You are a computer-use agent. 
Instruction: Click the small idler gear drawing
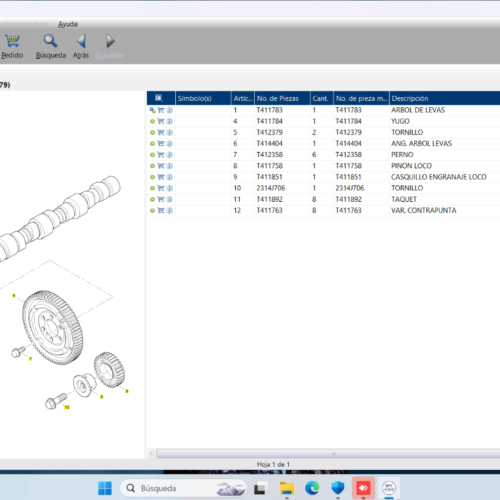[109, 370]
